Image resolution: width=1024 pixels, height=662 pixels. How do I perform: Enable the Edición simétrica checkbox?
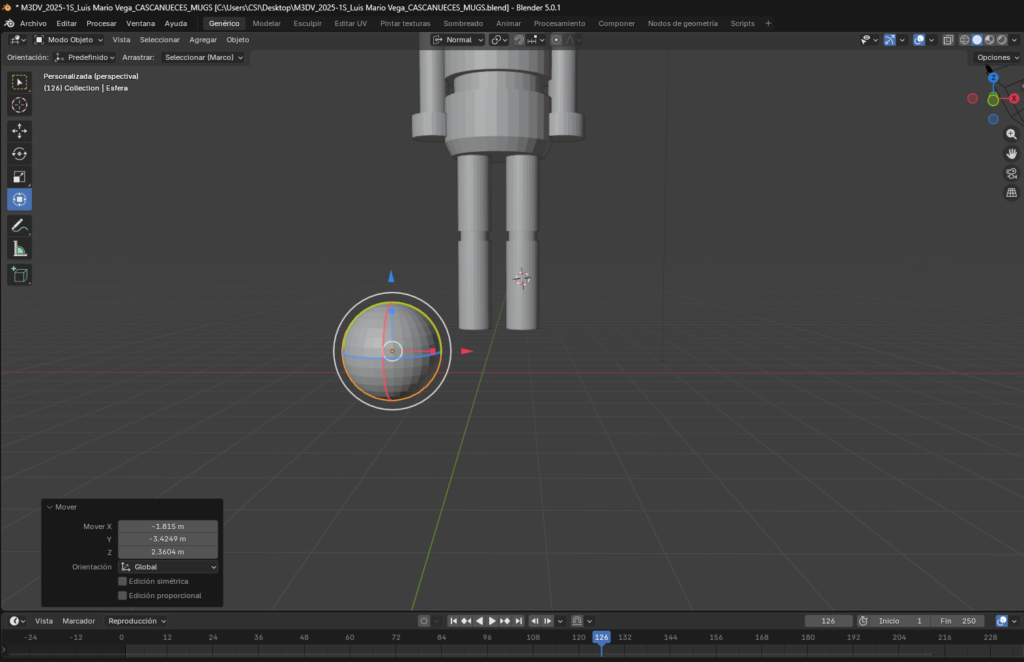123,581
